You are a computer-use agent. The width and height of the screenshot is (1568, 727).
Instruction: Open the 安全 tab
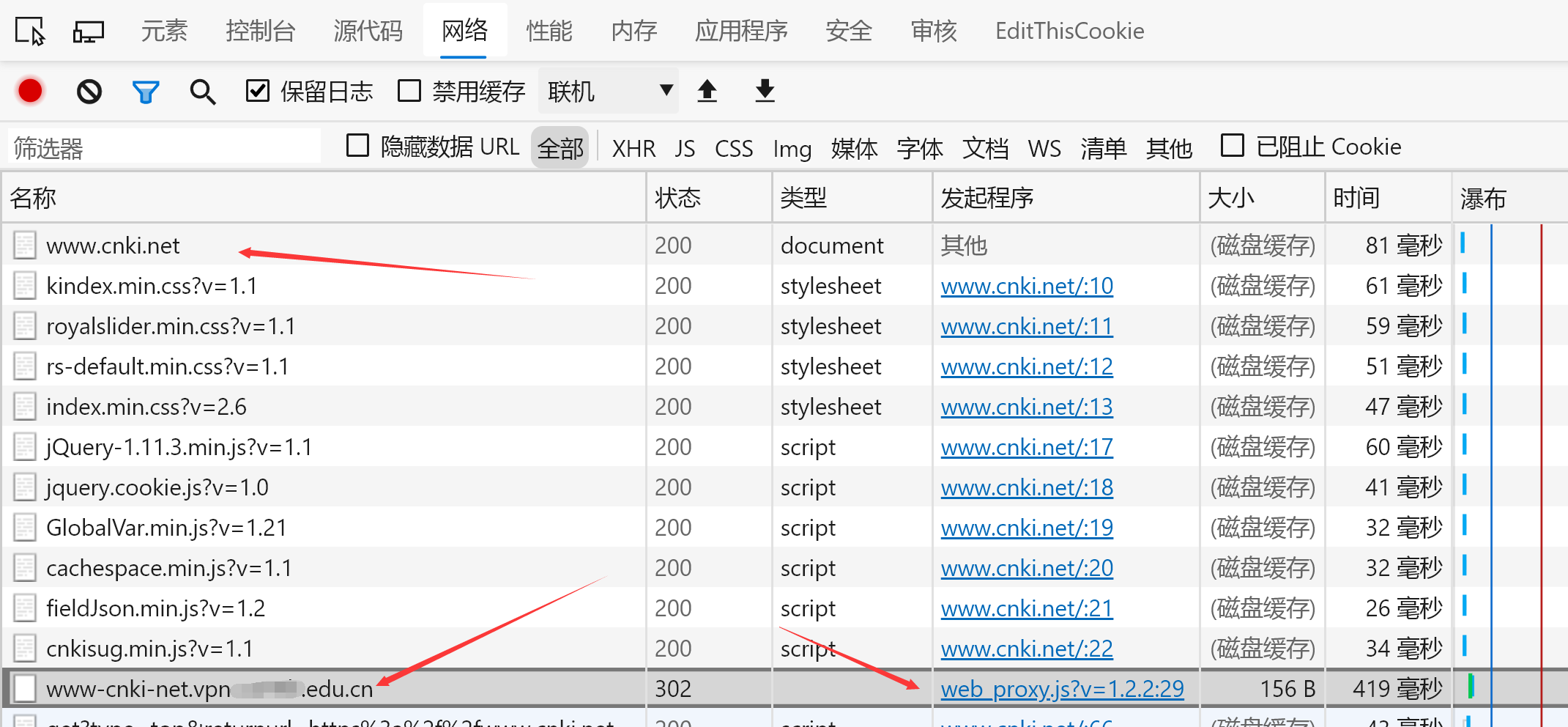849,31
